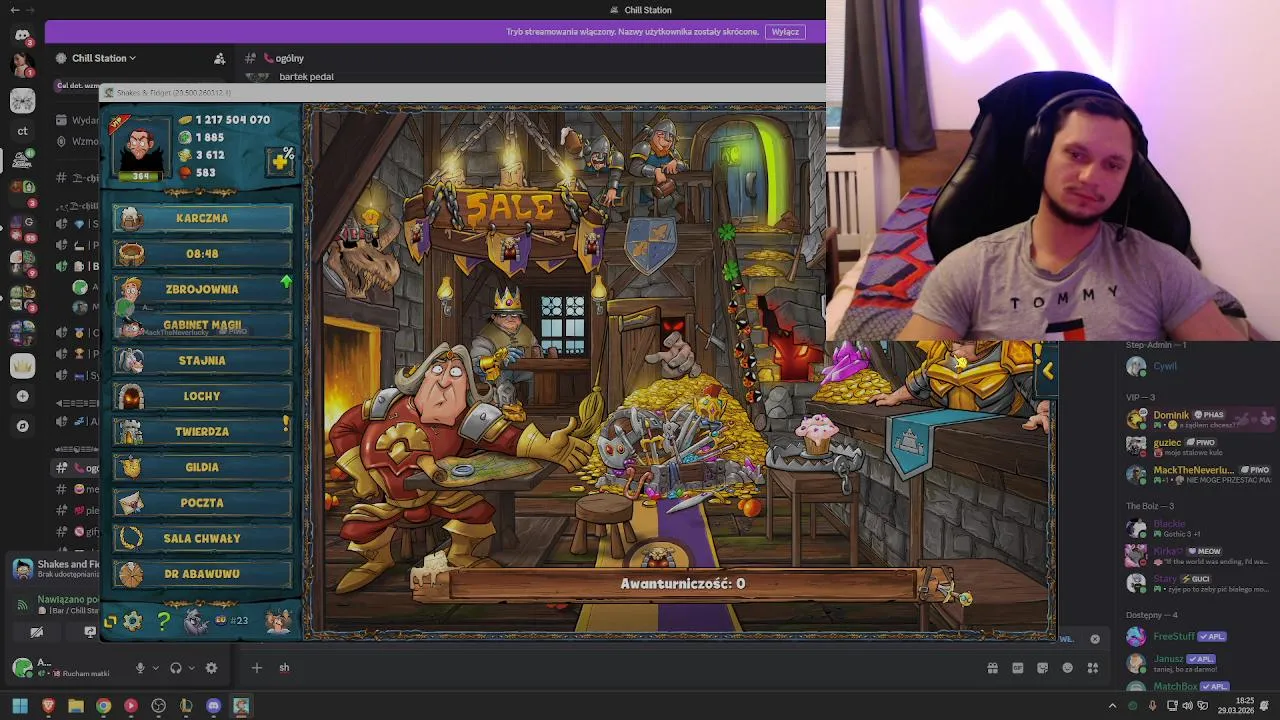Expand the headphones output options arrow

point(191,668)
